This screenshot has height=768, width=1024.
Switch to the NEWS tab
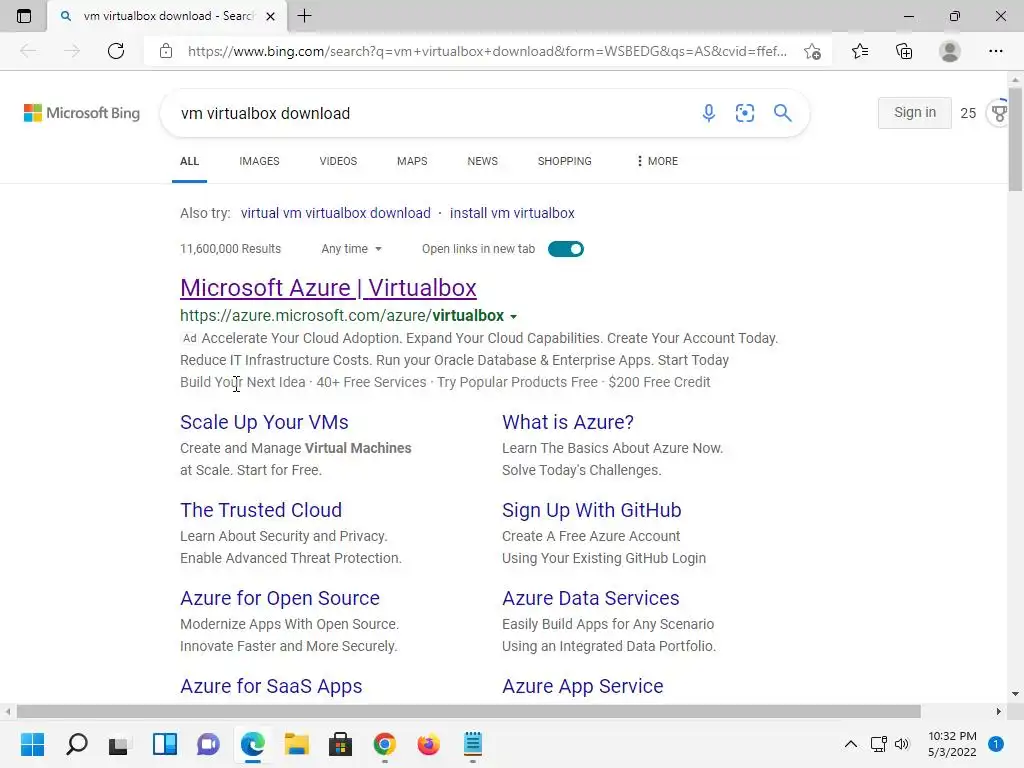pyautogui.click(x=483, y=161)
